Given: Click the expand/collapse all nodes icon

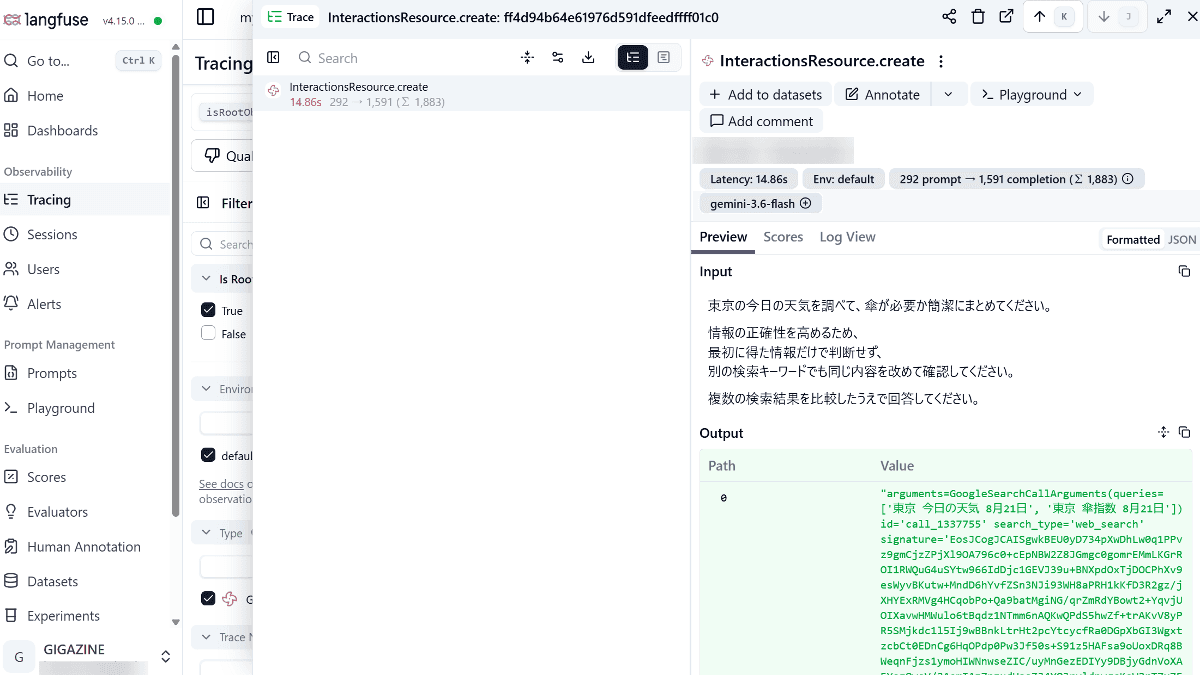Looking at the screenshot, I should 527,58.
